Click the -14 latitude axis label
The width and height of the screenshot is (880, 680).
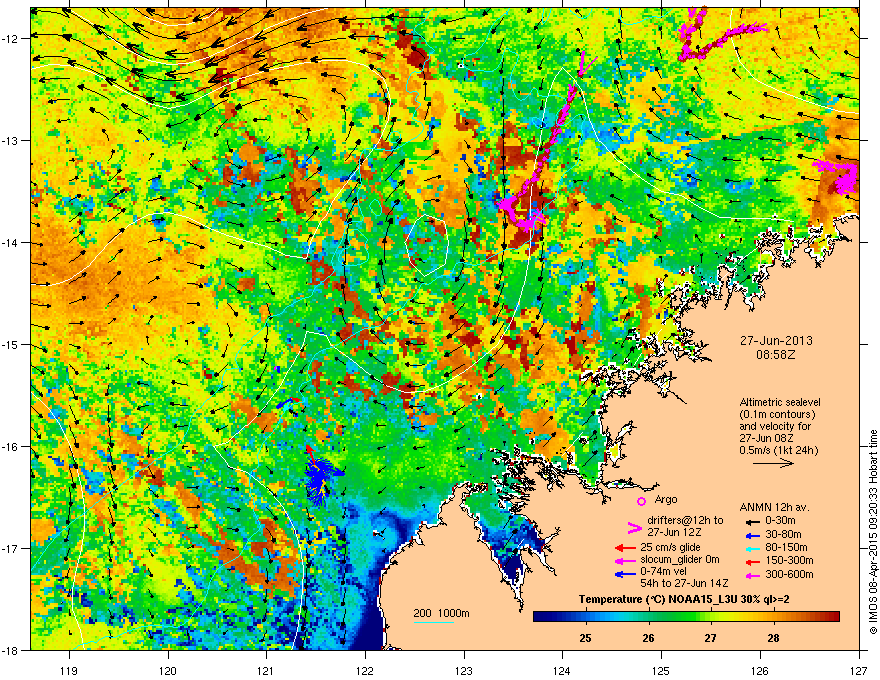click(x=11, y=243)
